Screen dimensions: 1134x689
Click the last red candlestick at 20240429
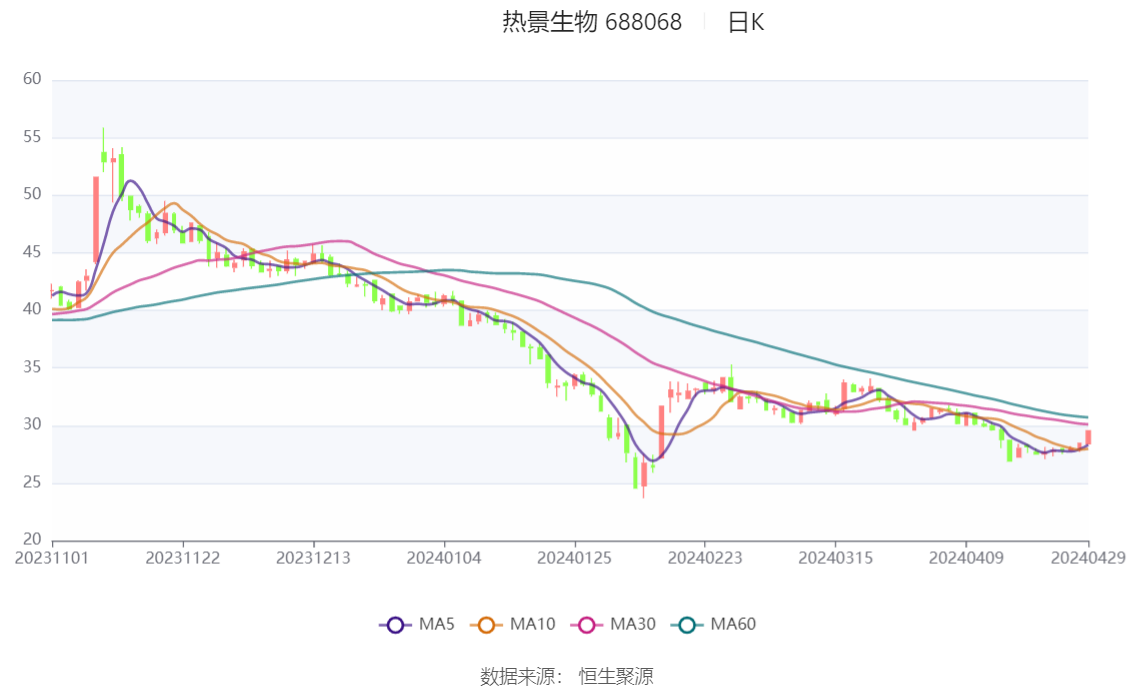point(1088,437)
